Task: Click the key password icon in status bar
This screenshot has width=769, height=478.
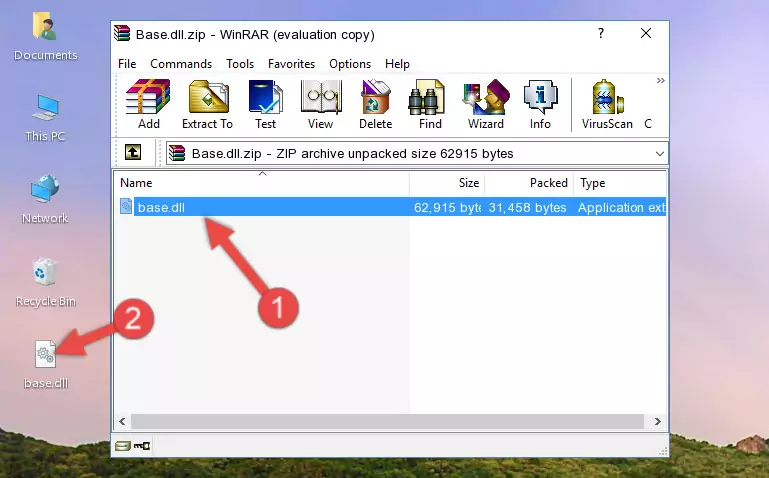Action: tap(142, 446)
